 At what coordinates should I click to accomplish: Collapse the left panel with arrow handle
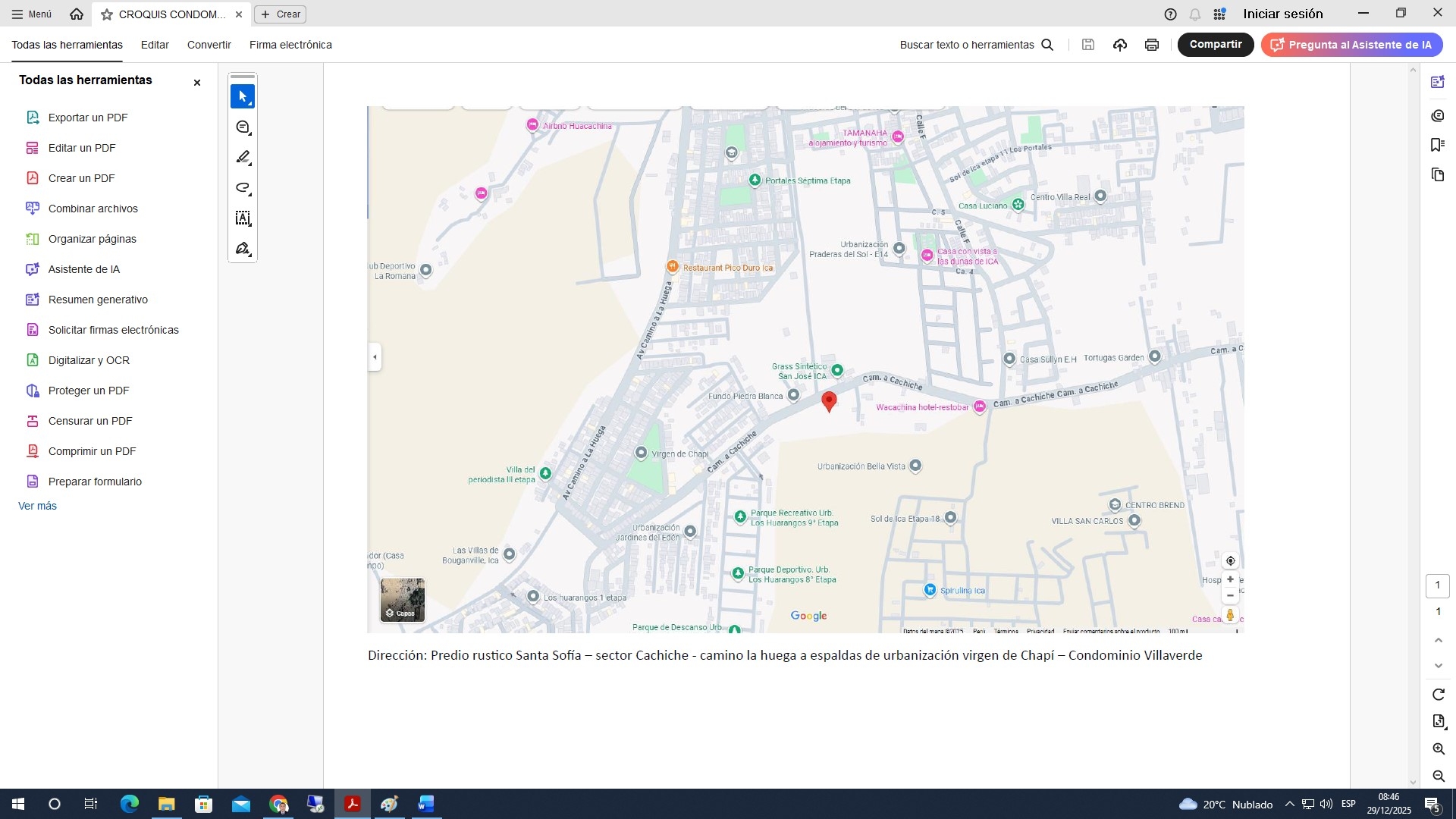coord(375,356)
